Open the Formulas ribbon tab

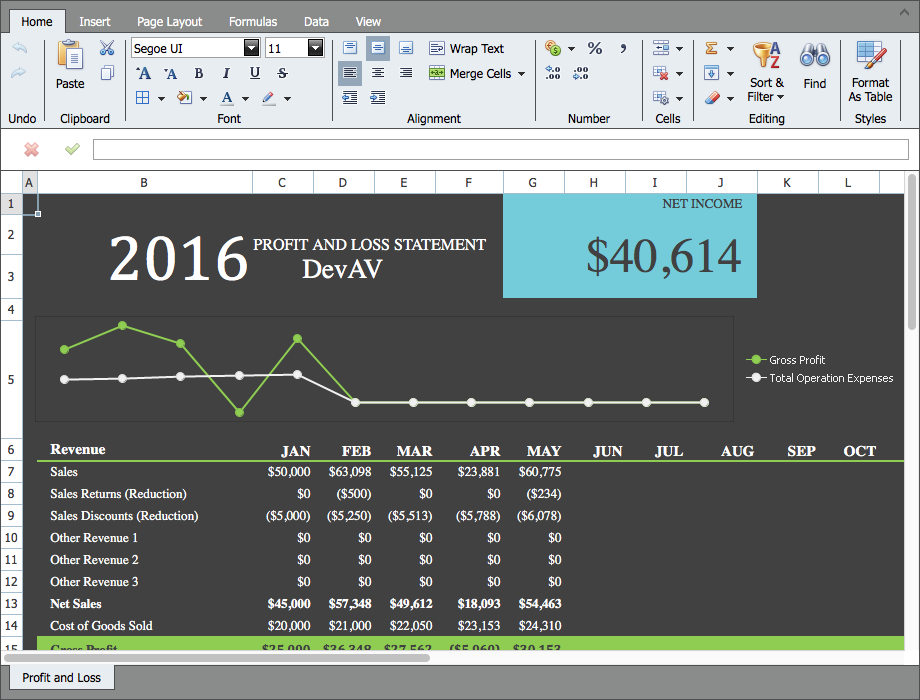coord(253,22)
